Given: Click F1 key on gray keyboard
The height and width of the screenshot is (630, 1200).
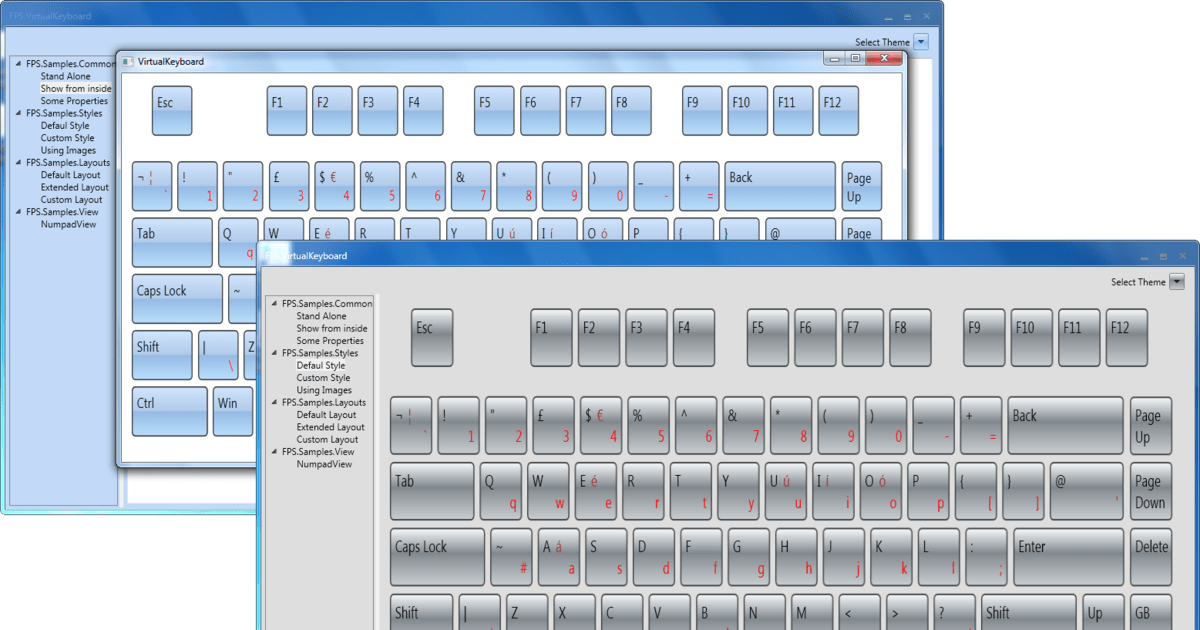Looking at the screenshot, I should 551,338.
